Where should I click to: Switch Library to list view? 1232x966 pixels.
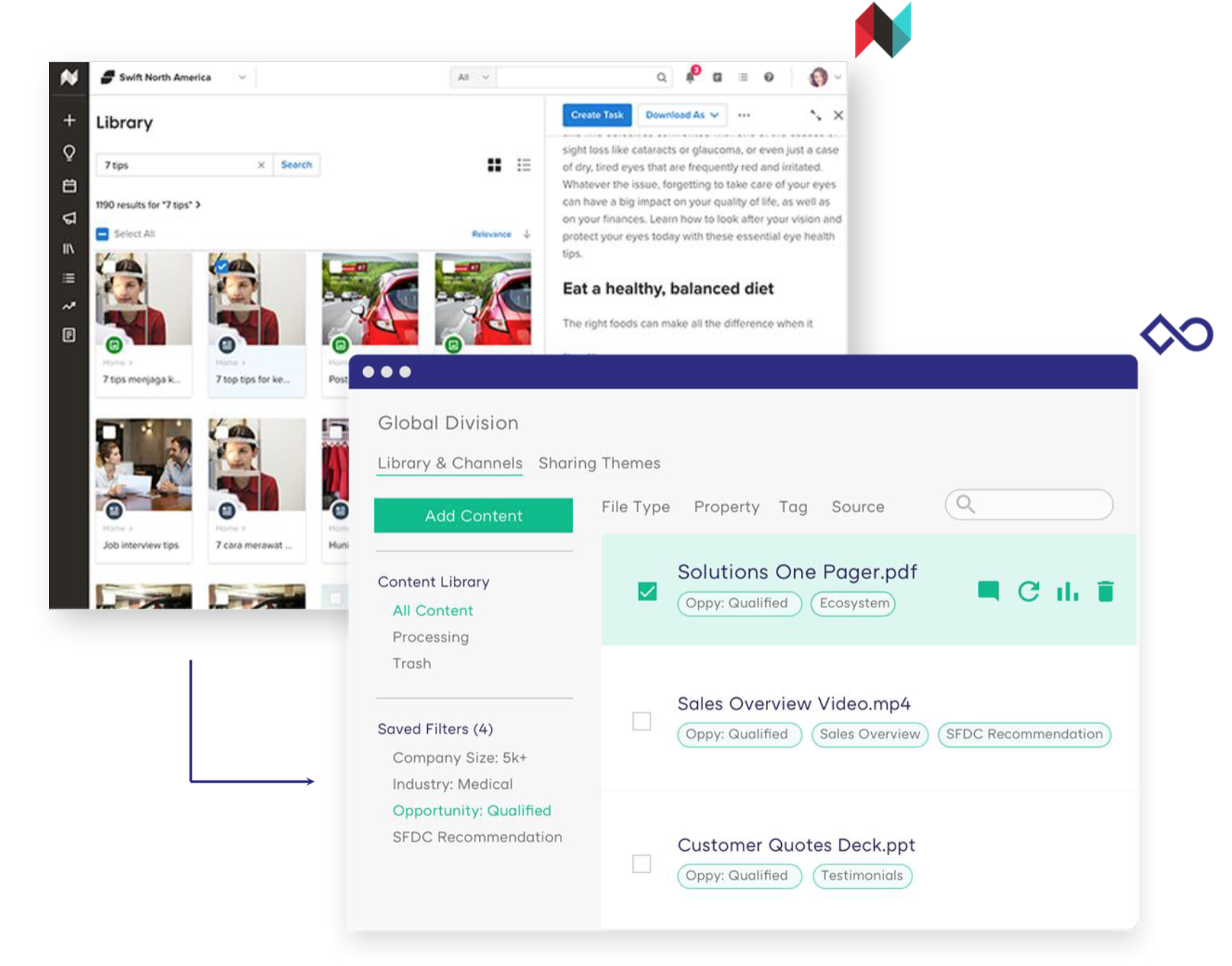524,165
